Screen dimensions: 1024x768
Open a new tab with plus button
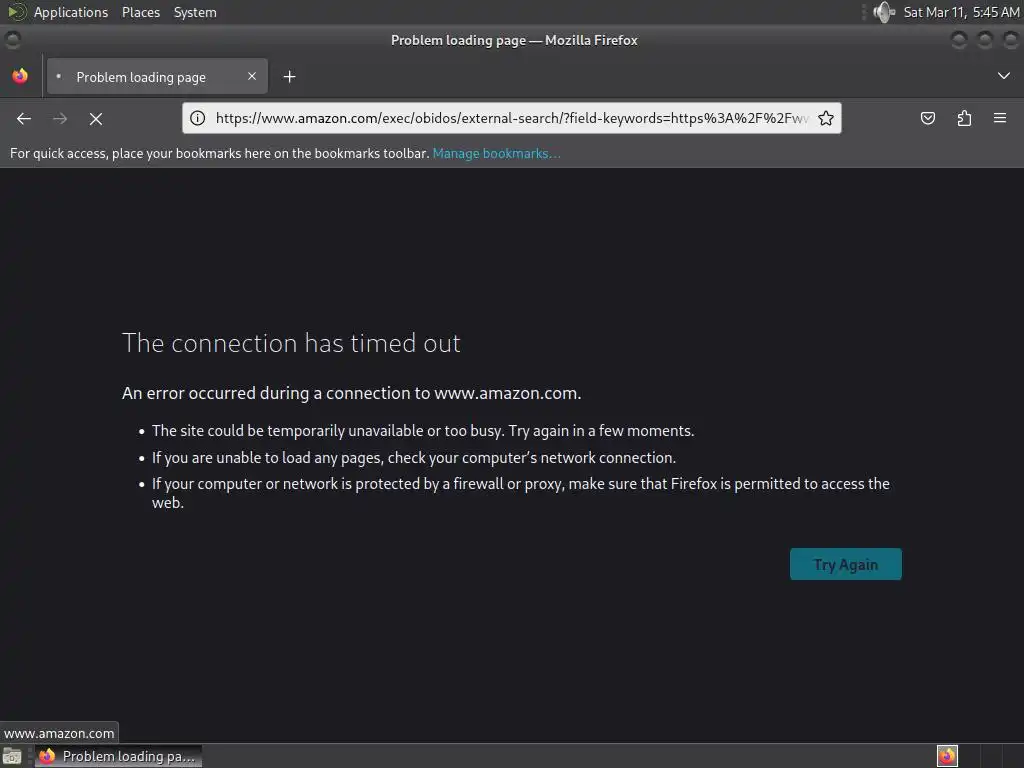tap(289, 77)
